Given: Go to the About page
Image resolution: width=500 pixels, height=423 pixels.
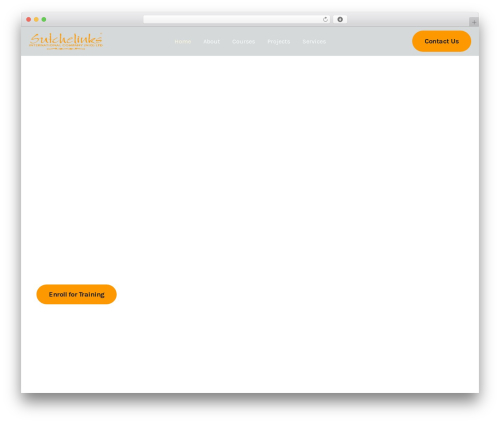Looking at the screenshot, I should [x=212, y=42].
